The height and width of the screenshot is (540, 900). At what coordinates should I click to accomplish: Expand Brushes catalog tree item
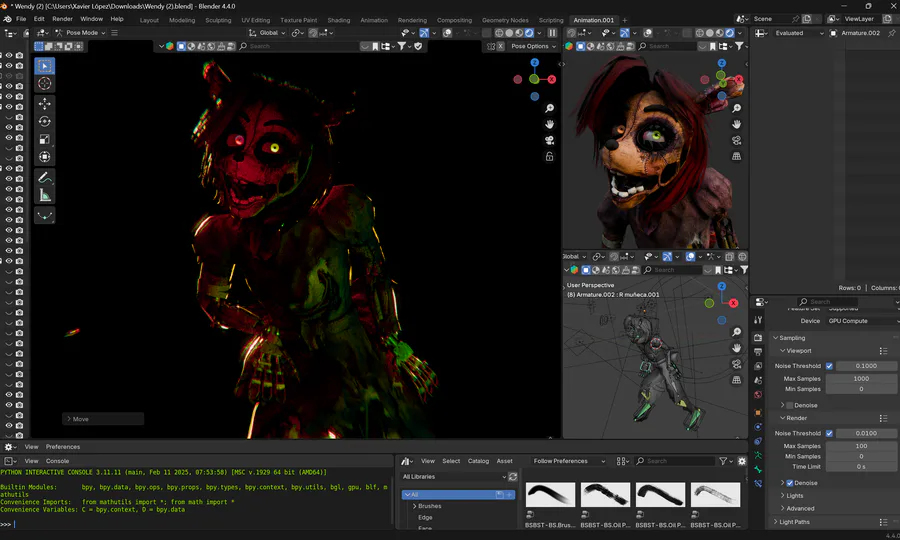(x=414, y=506)
